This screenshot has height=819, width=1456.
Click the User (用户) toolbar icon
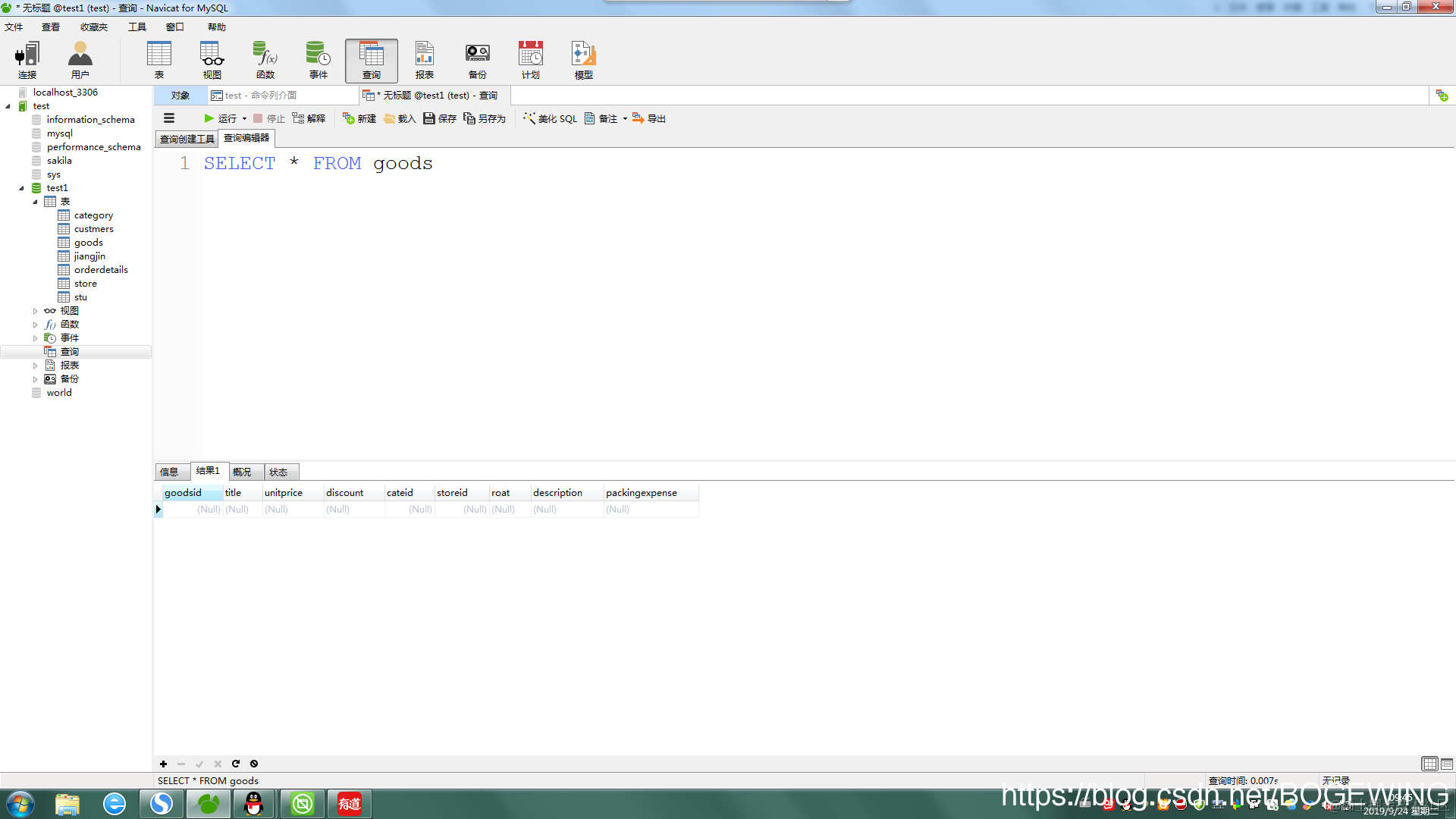pyautogui.click(x=80, y=60)
